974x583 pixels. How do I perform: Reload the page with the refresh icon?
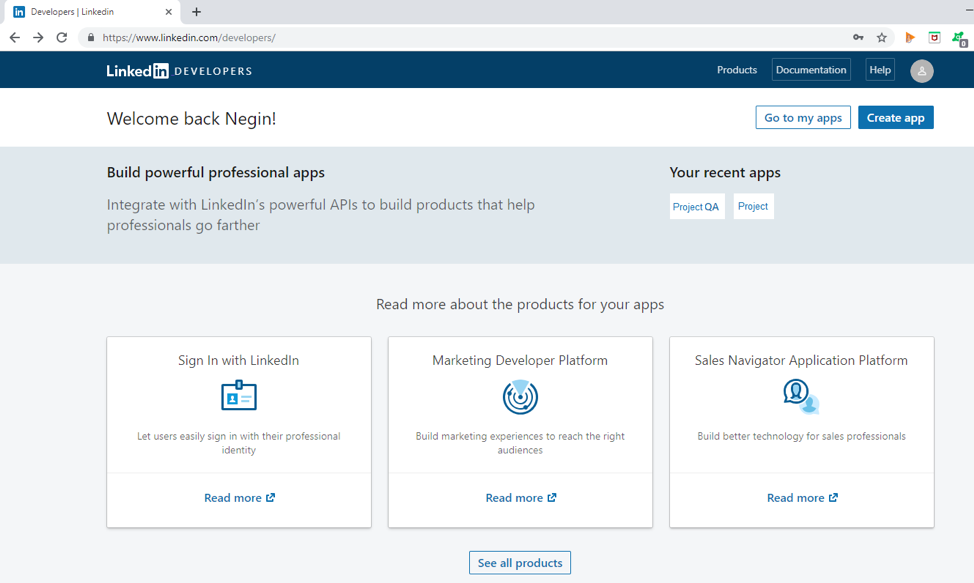pos(61,38)
